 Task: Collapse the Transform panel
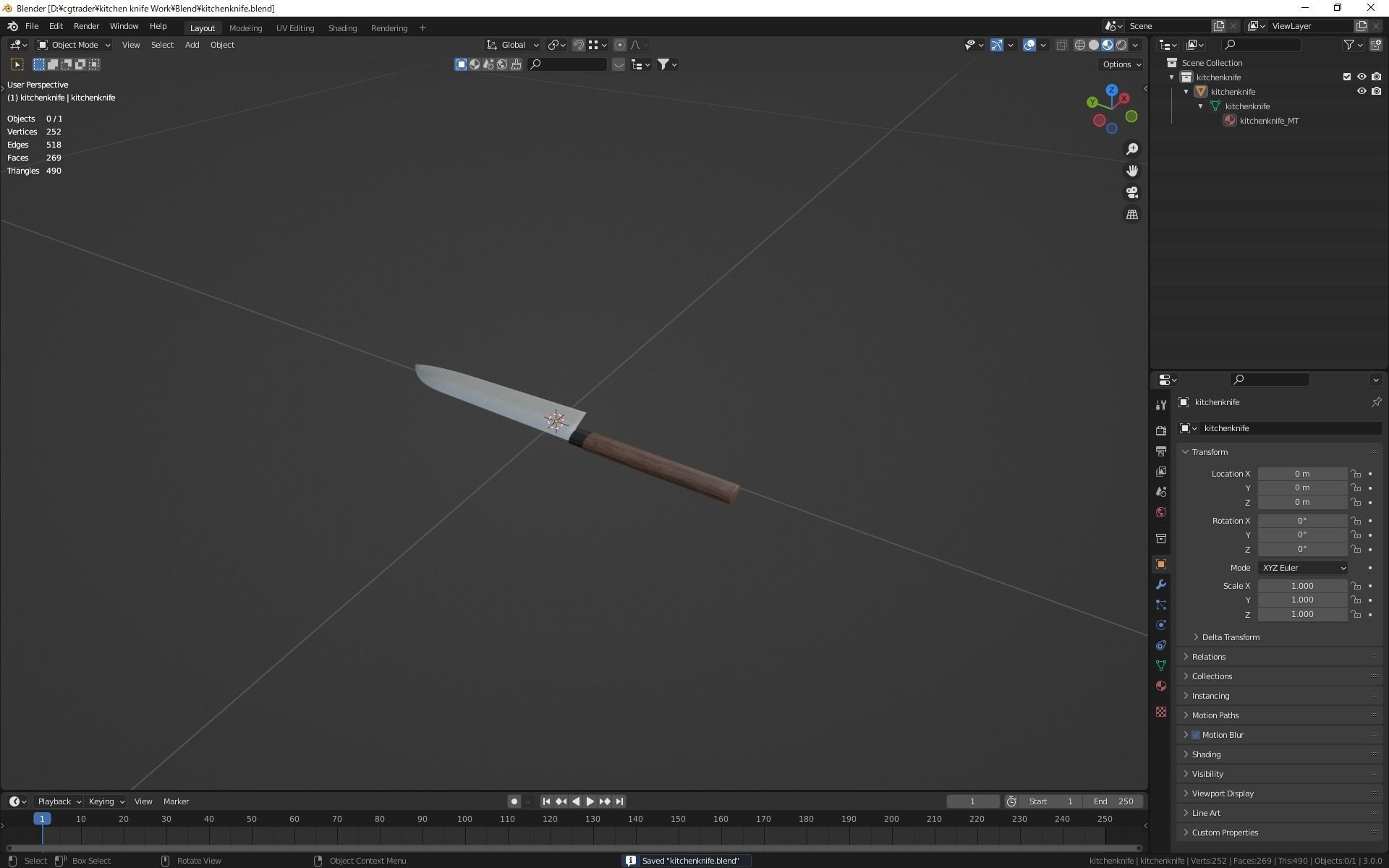(x=1209, y=452)
